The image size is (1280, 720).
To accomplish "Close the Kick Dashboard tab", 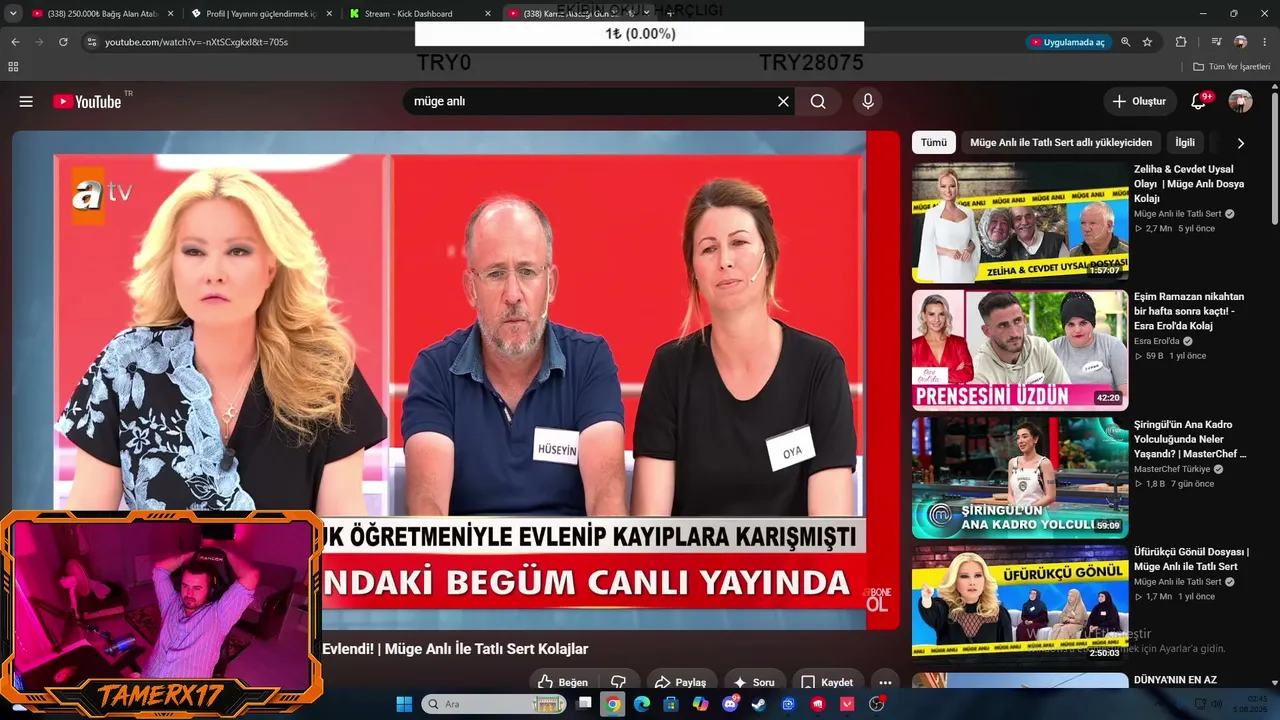I will (488, 14).
